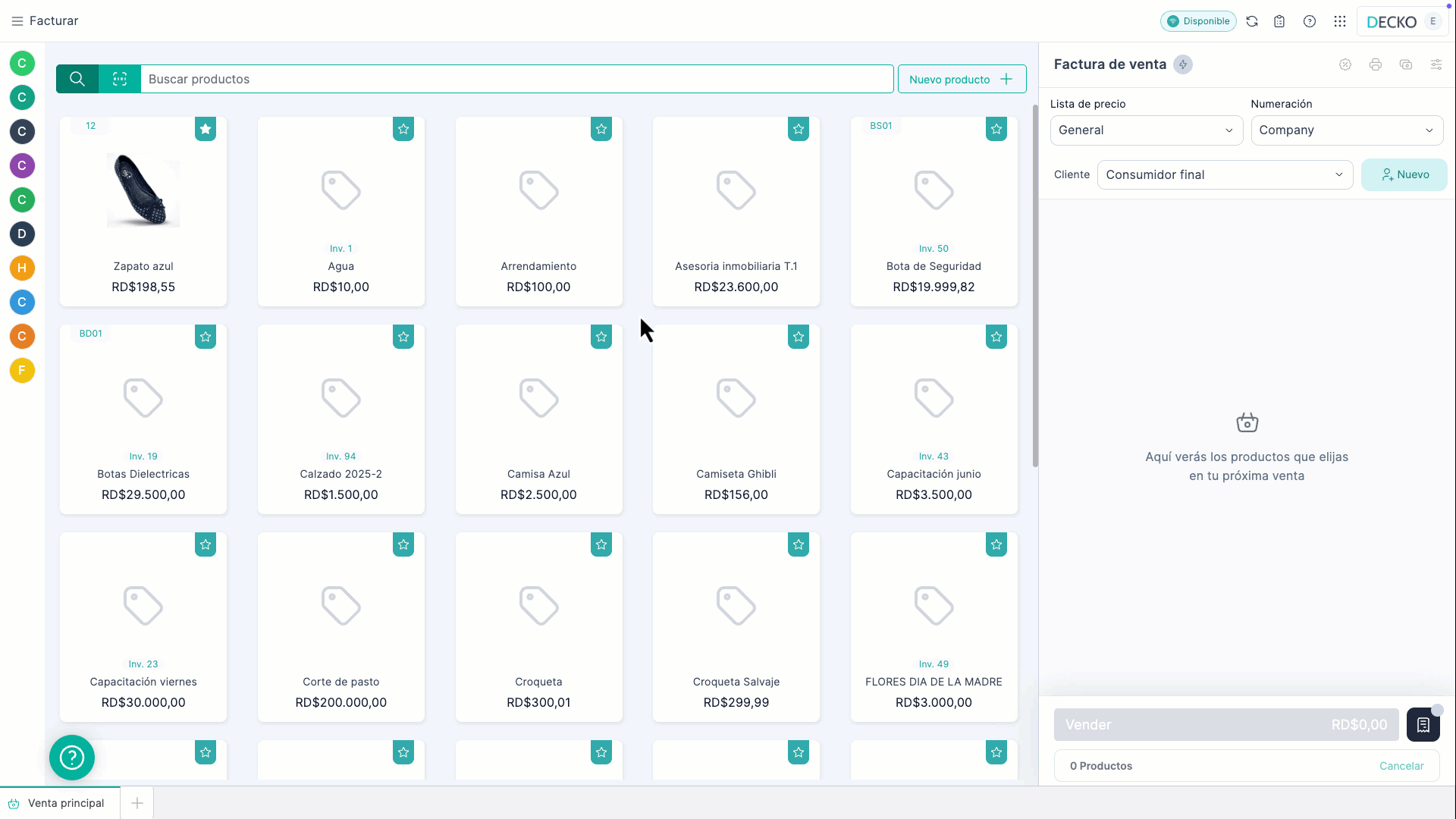This screenshot has width=1456, height=819.
Task: Click the Nuevo producto button
Action: click(x=962, y=79)
